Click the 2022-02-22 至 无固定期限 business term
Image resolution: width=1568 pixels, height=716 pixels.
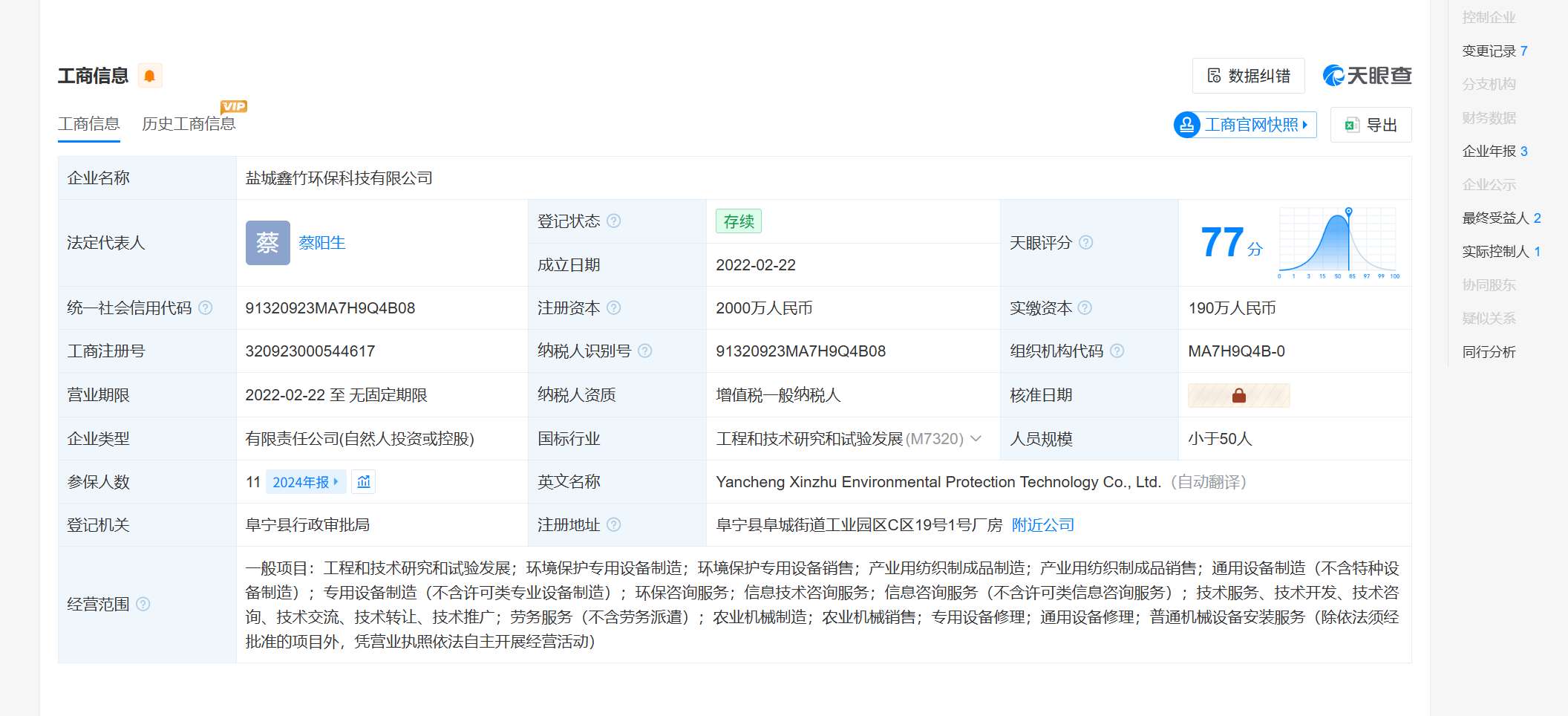(336, 395)
